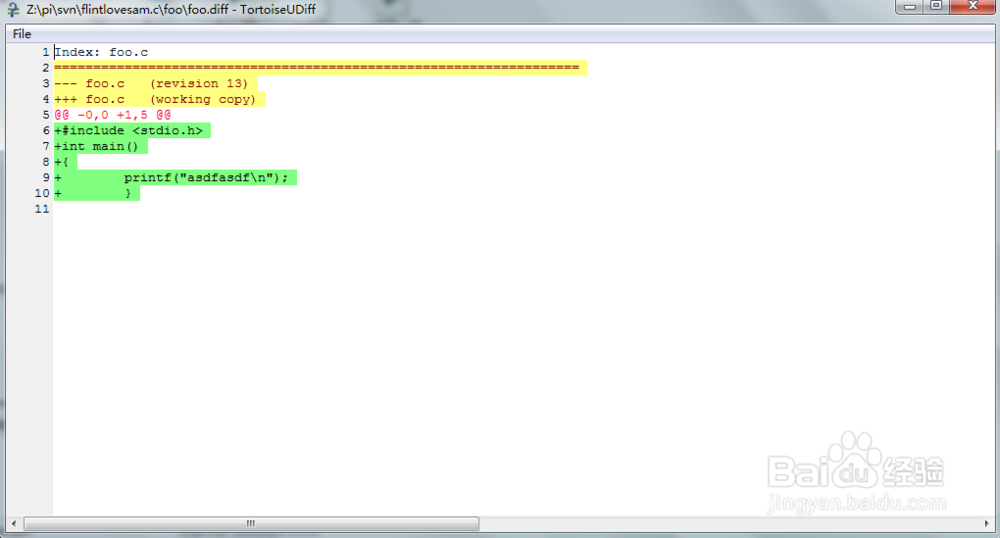Click the "+#include <stdio.h>" line

[132, 131]
